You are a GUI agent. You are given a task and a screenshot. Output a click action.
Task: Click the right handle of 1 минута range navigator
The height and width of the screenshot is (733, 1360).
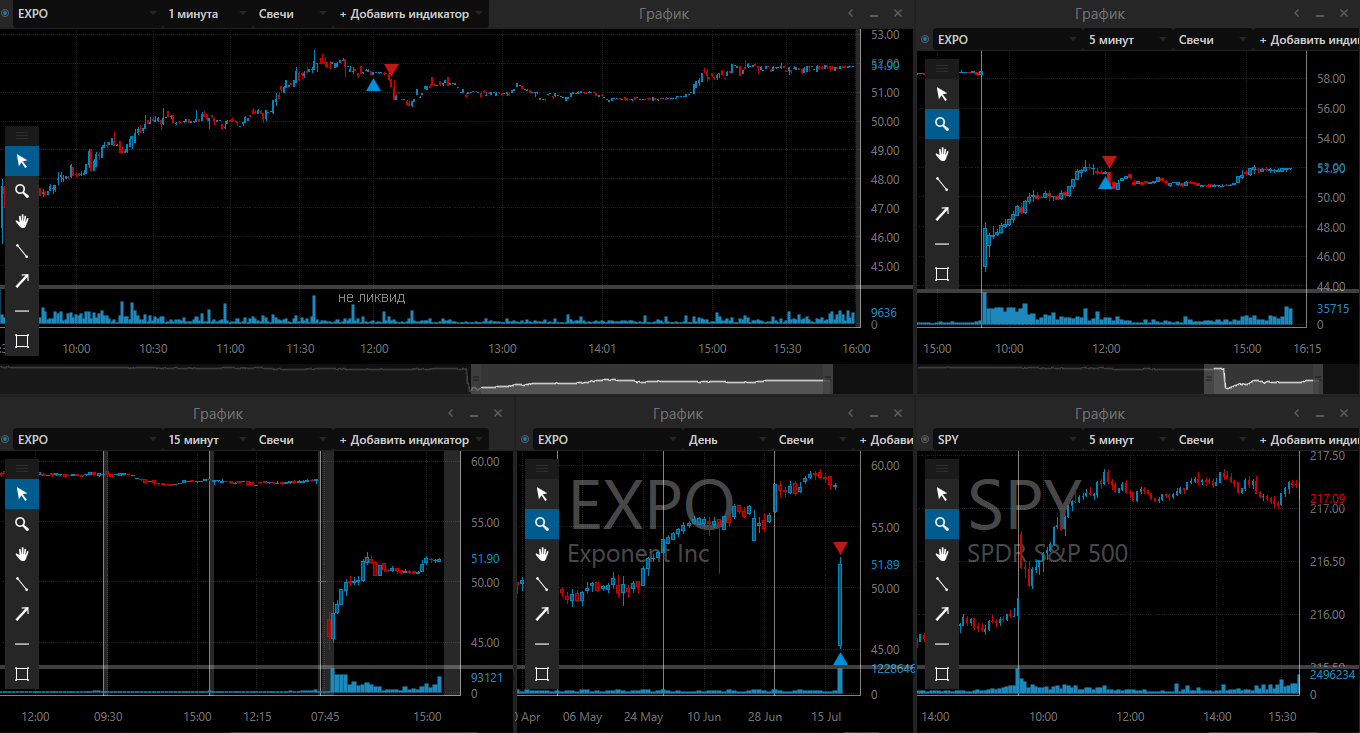click(x=827, y=379)
